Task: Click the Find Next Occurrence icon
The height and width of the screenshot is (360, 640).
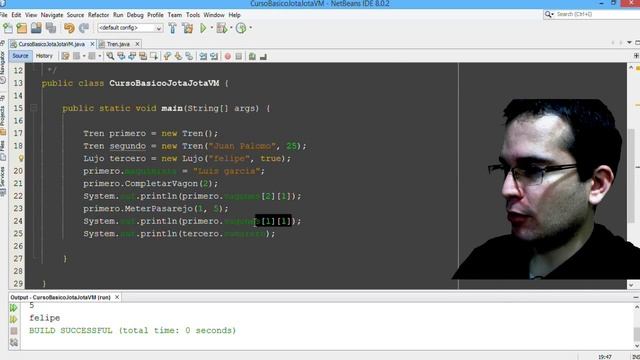Action: tap(132, 56)
